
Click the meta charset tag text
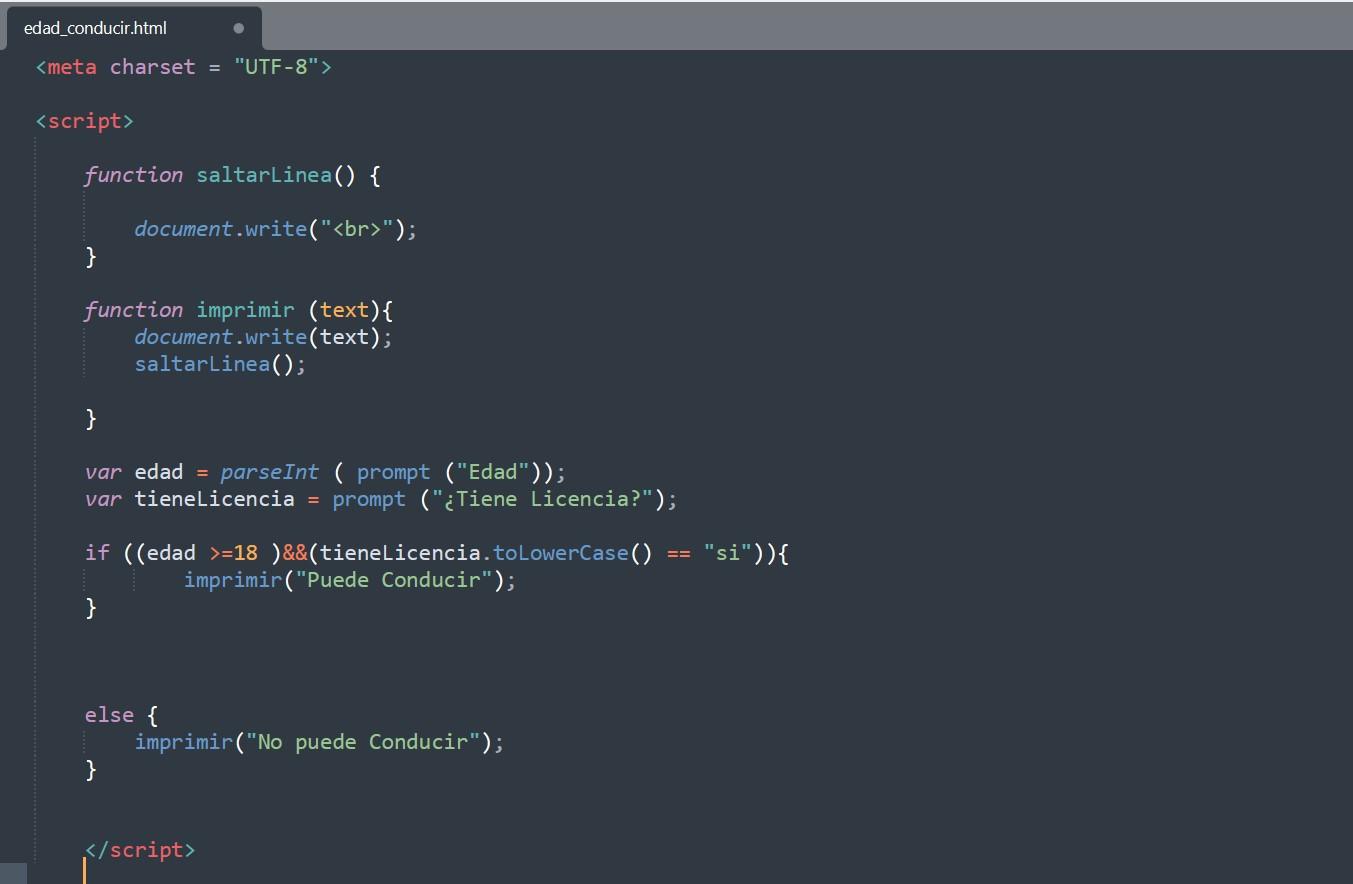point(183,67)
